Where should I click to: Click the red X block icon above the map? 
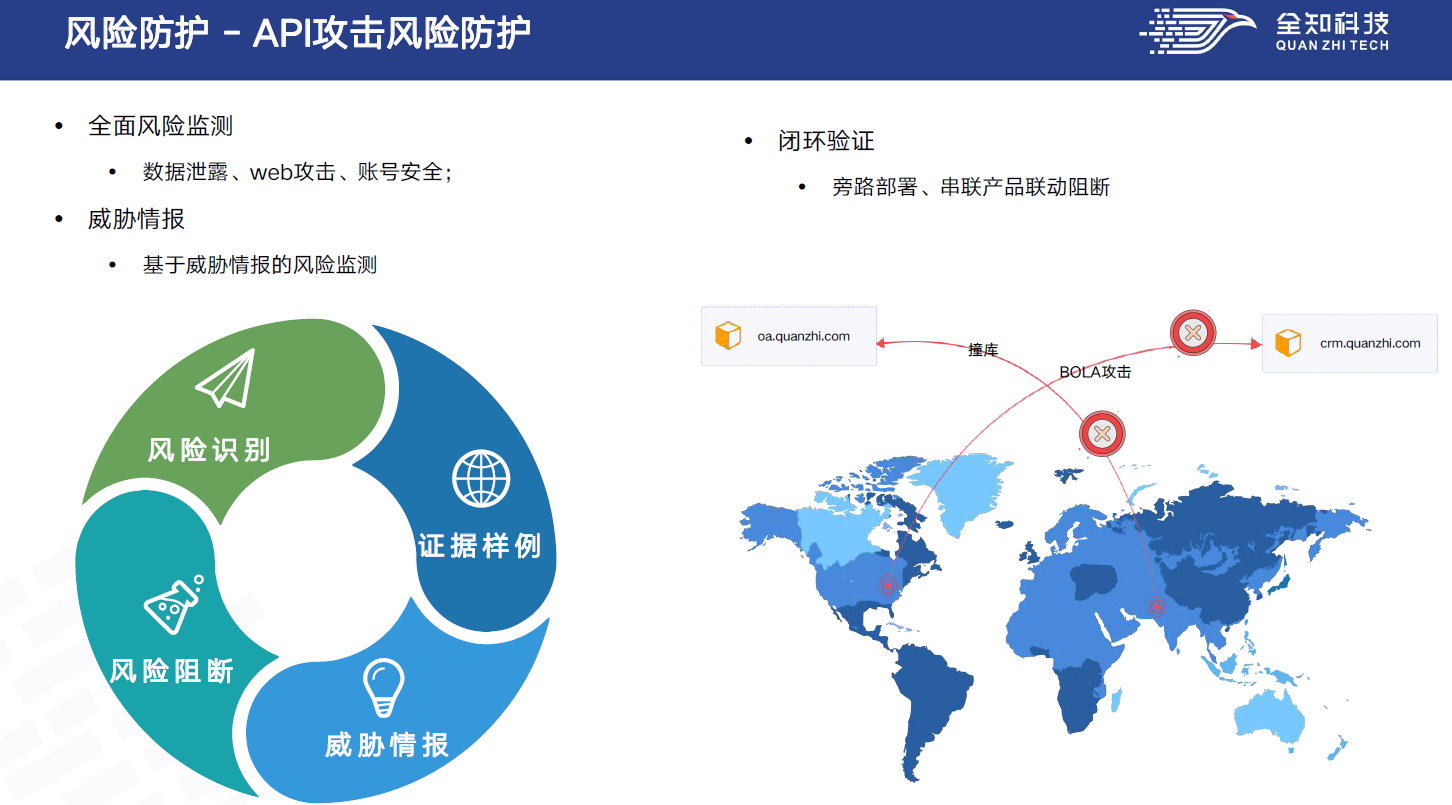[1102, 434]
